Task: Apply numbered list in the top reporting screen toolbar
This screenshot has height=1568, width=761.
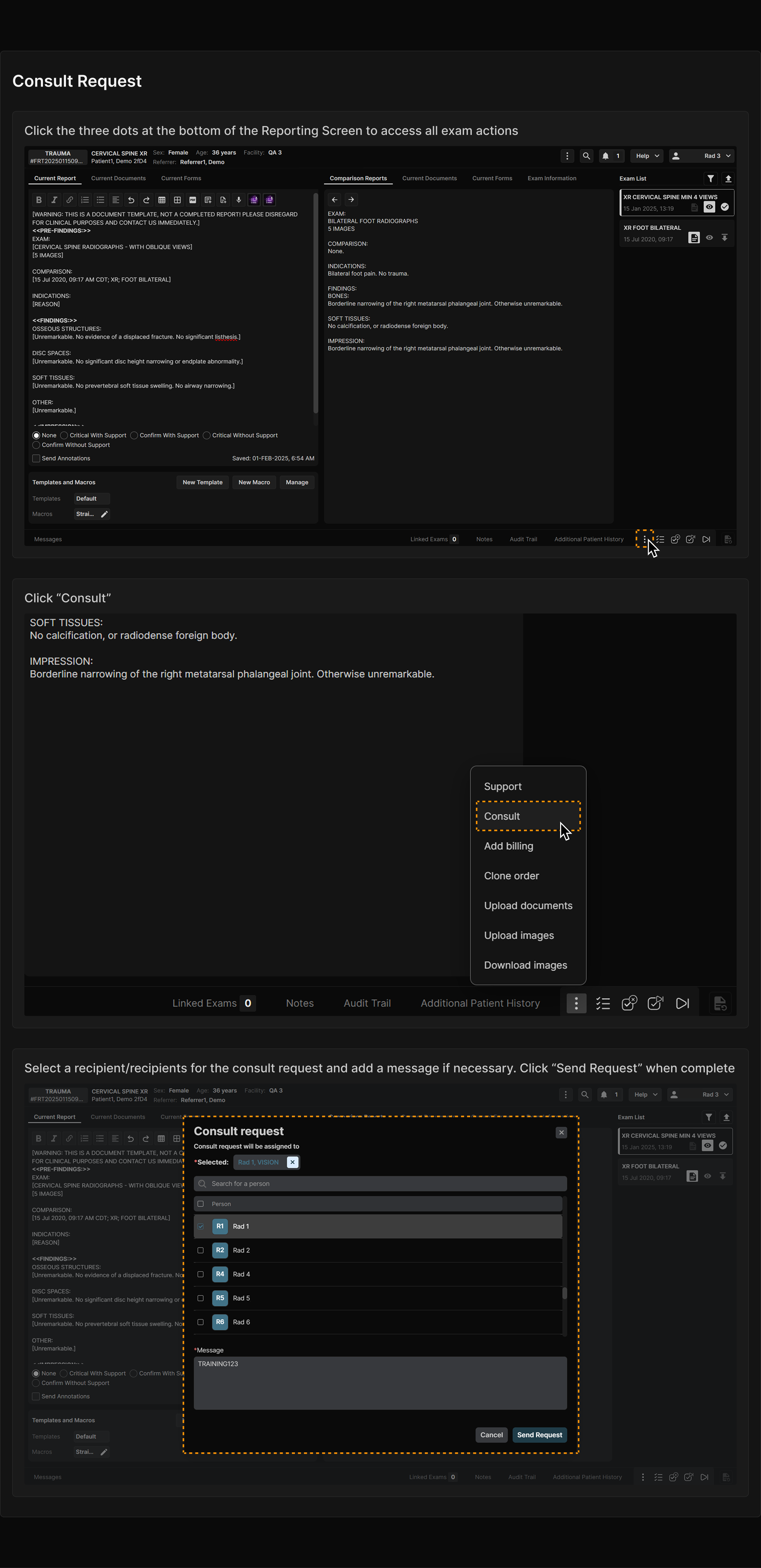Action: point(85,200)
